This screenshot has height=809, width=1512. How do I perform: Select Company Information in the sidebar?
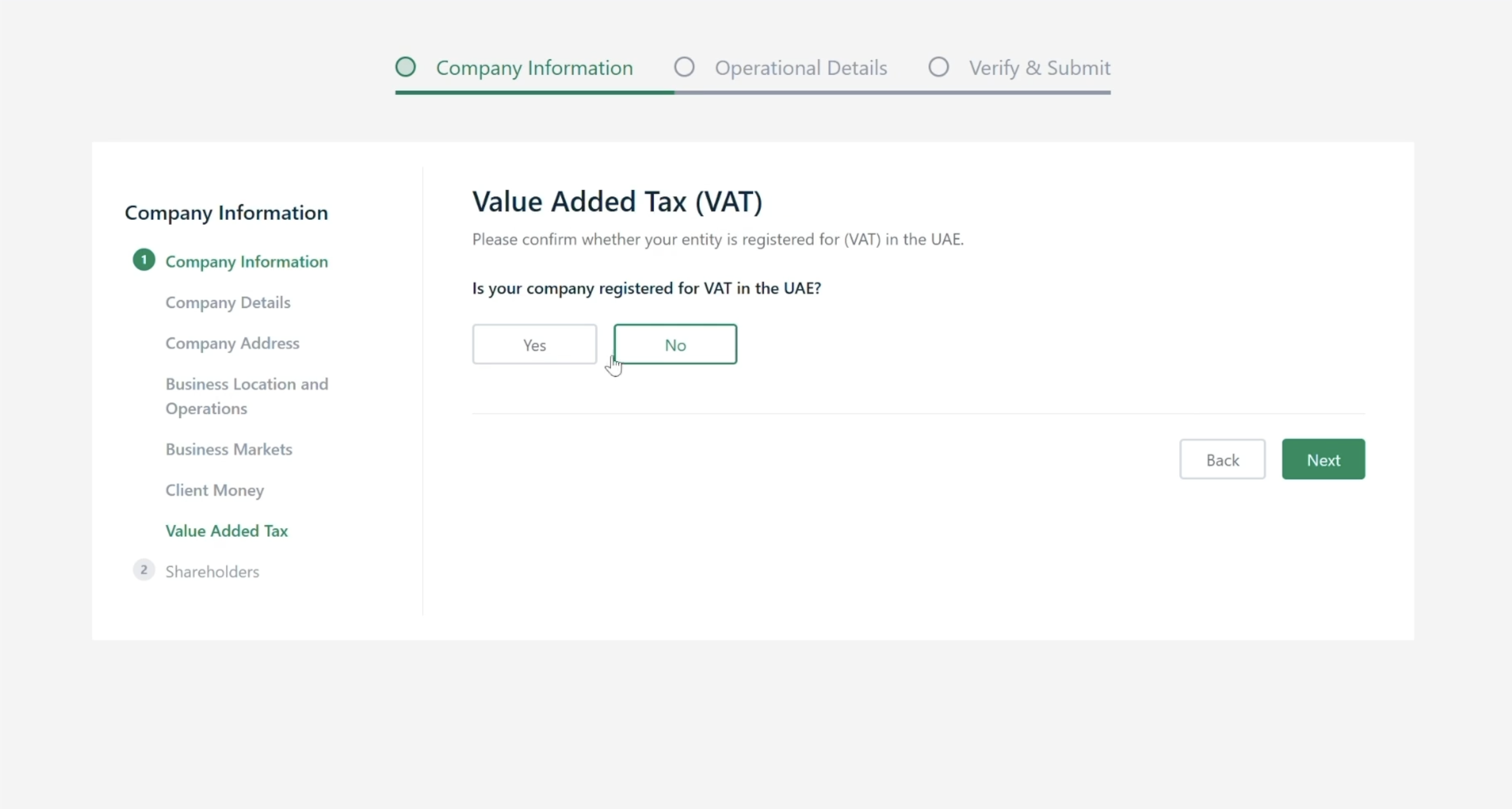coord(246,261)
